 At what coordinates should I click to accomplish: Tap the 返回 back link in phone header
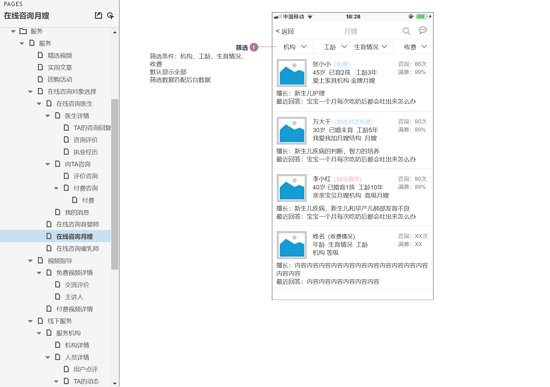285,31
